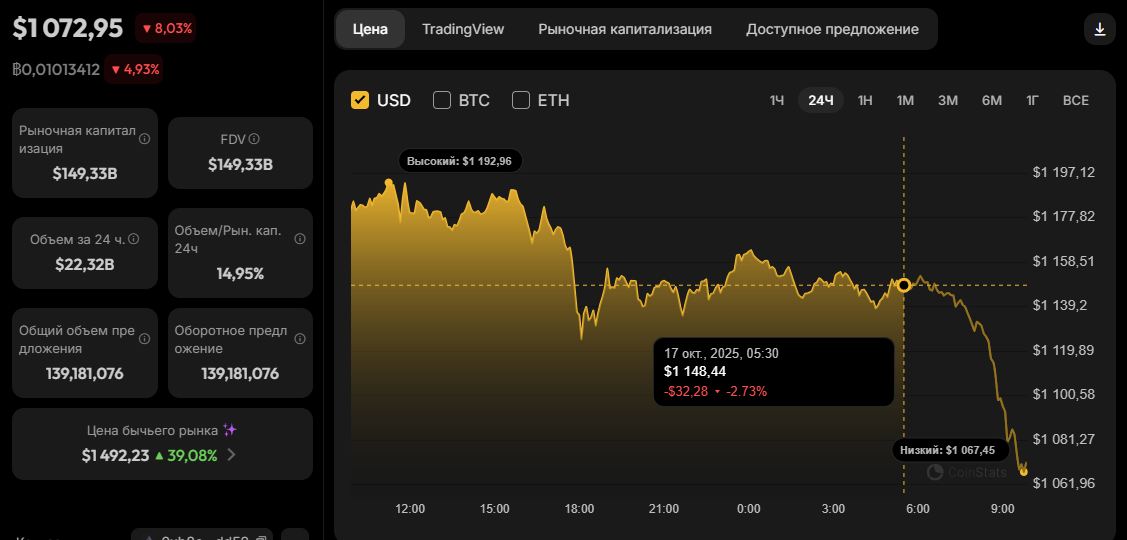The image size is (1127, 540).
Task: Select the 1Ч time range
Action: click(x=777, y=100)
